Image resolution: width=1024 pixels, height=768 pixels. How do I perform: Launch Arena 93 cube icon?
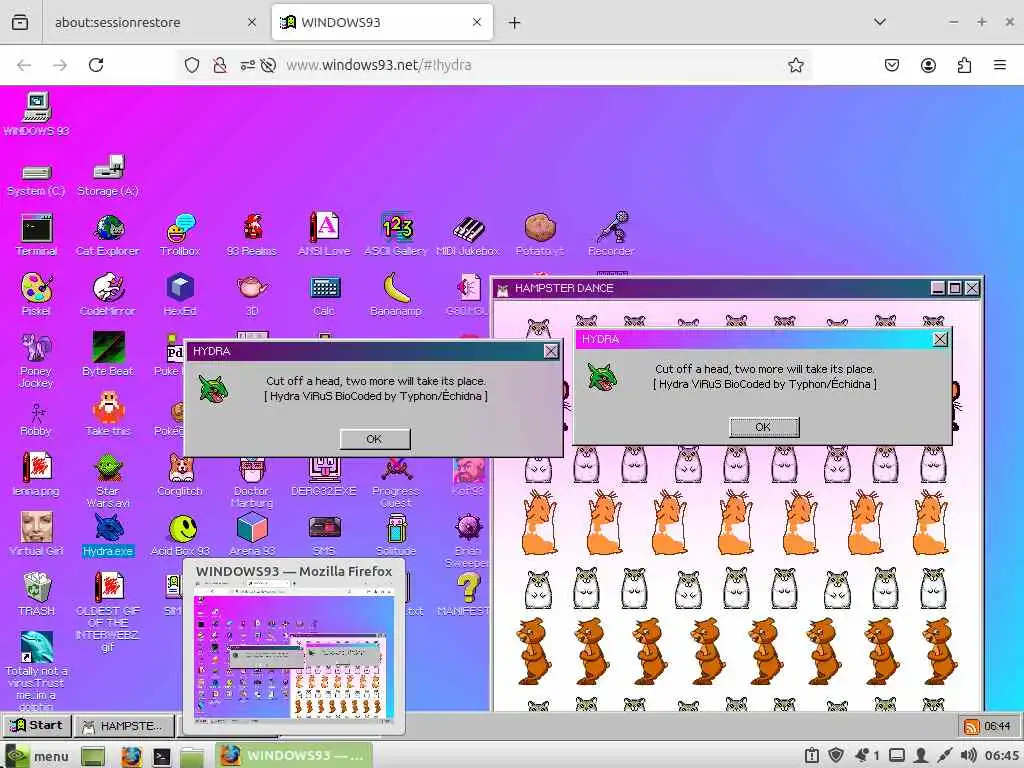pos(252,535)
